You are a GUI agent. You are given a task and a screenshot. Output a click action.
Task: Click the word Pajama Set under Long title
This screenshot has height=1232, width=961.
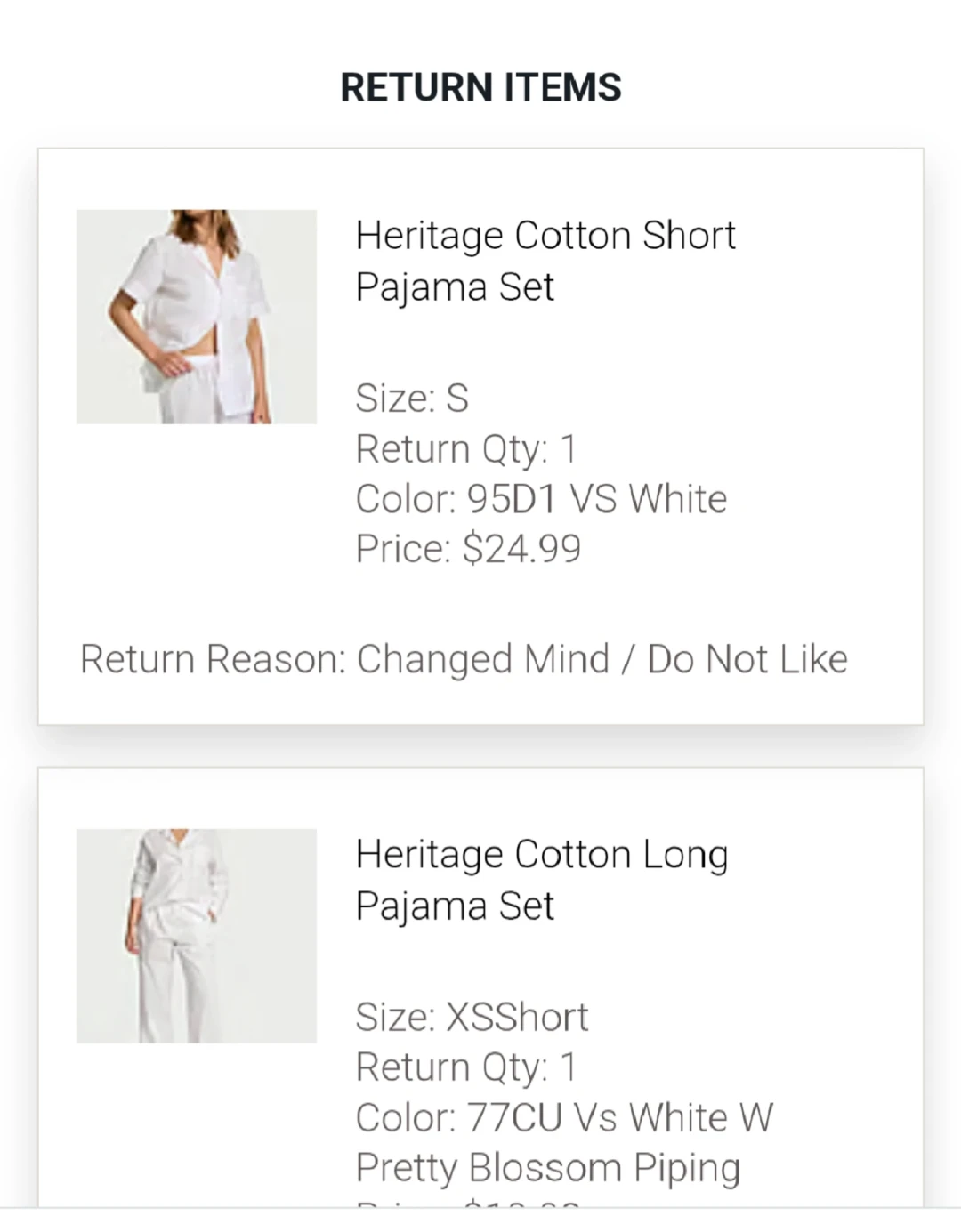(455, 906)
